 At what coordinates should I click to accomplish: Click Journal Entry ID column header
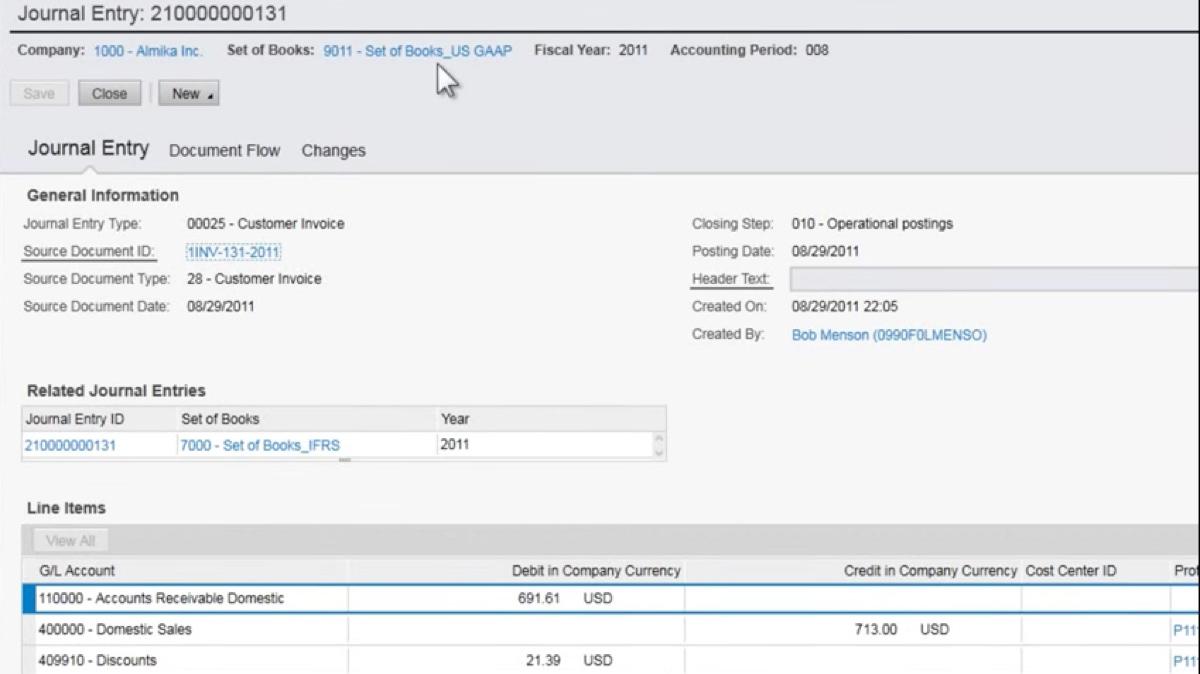pos(99,419)
